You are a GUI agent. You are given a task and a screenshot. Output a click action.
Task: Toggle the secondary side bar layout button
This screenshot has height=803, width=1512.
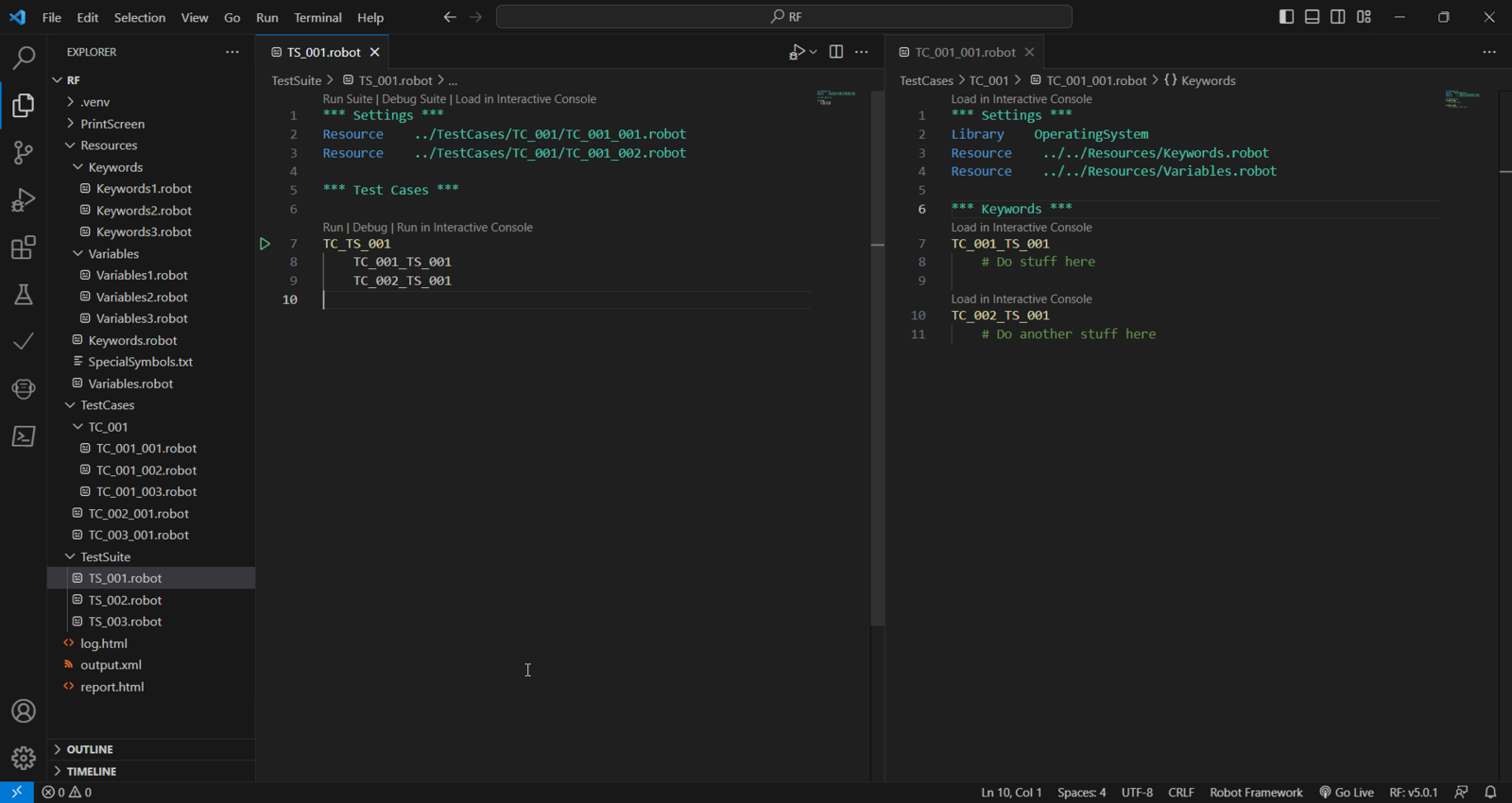point(1337,17)
